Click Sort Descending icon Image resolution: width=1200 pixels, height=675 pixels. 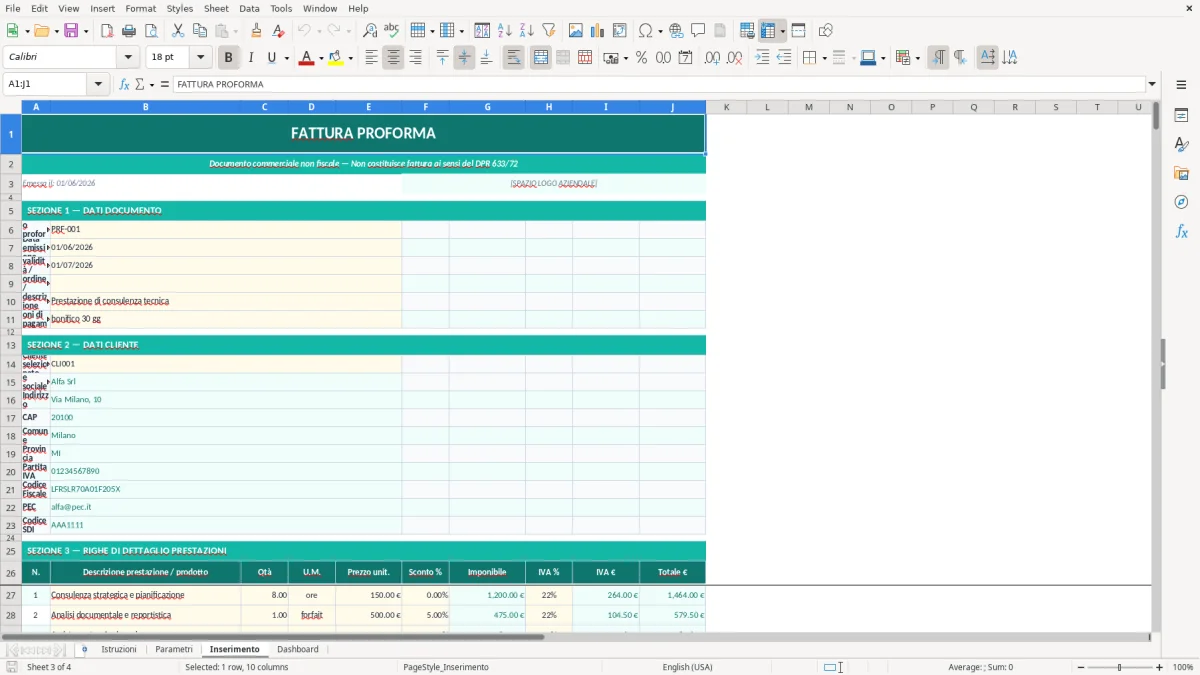[x=526, y=31]
